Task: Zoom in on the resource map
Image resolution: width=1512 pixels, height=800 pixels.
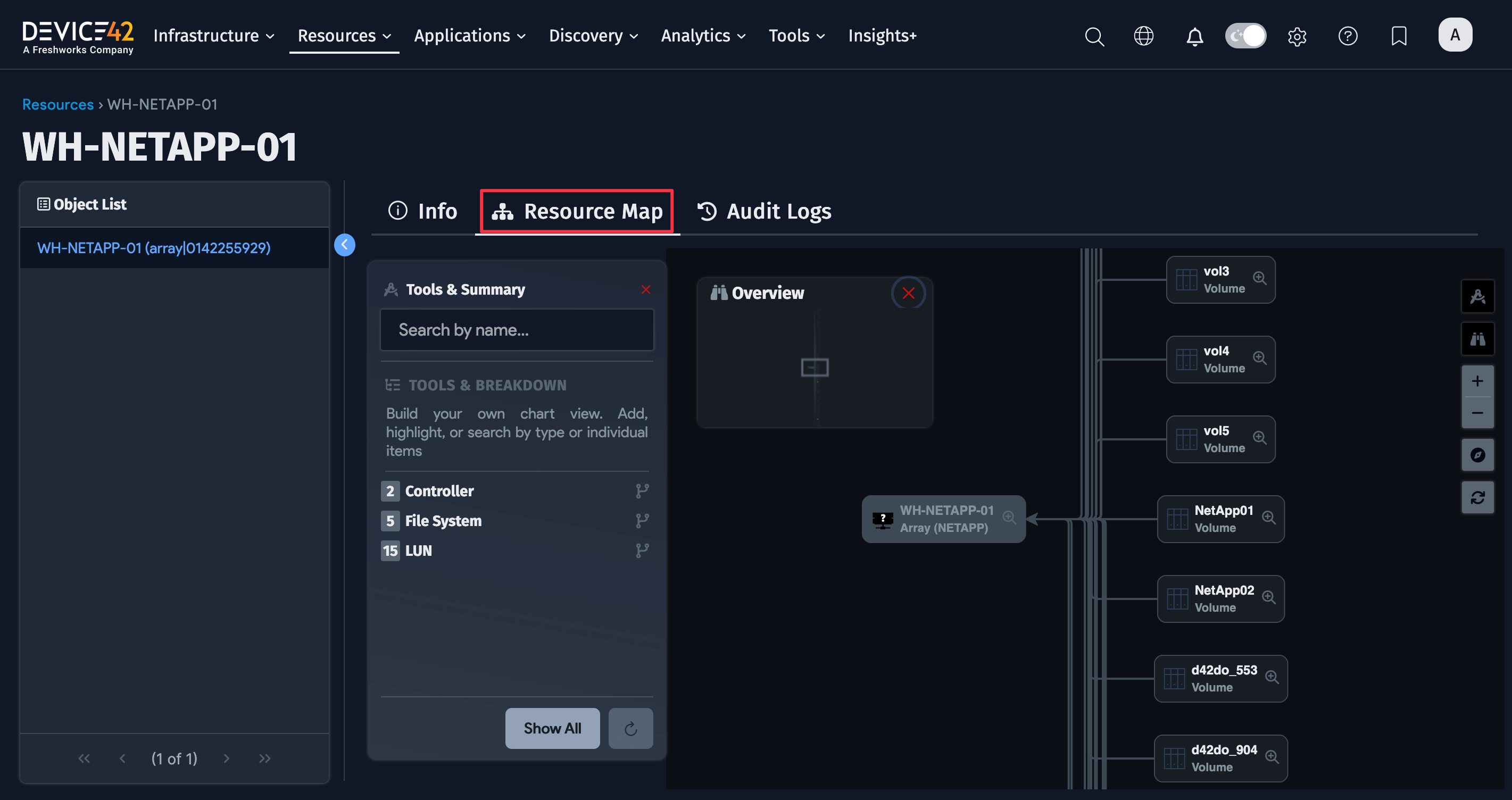Action: point(1477,381)
